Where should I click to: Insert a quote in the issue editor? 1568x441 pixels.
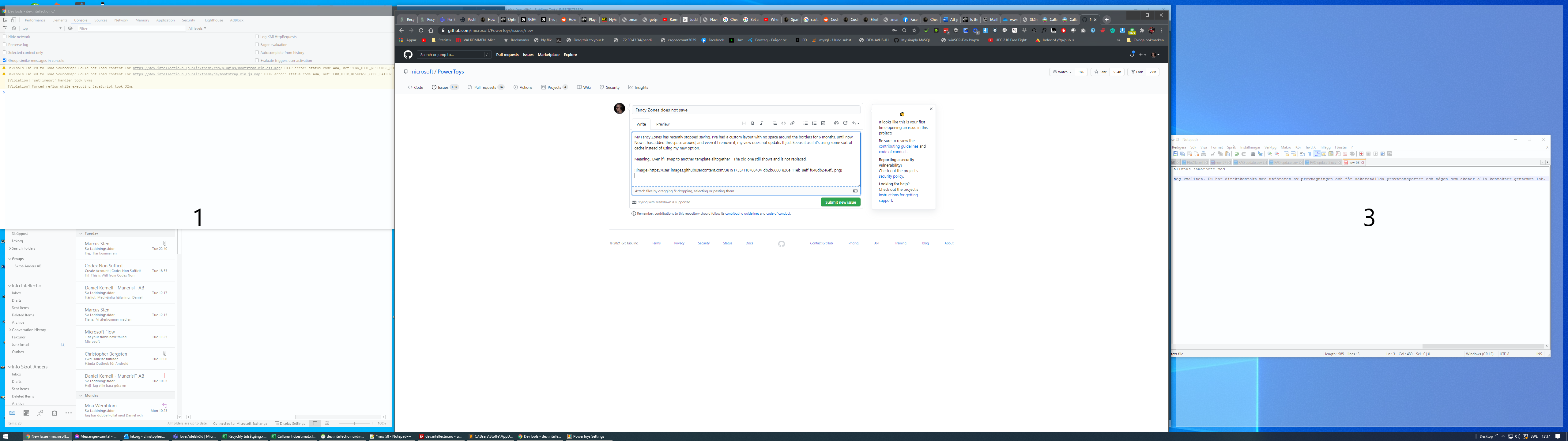[774, 123]
